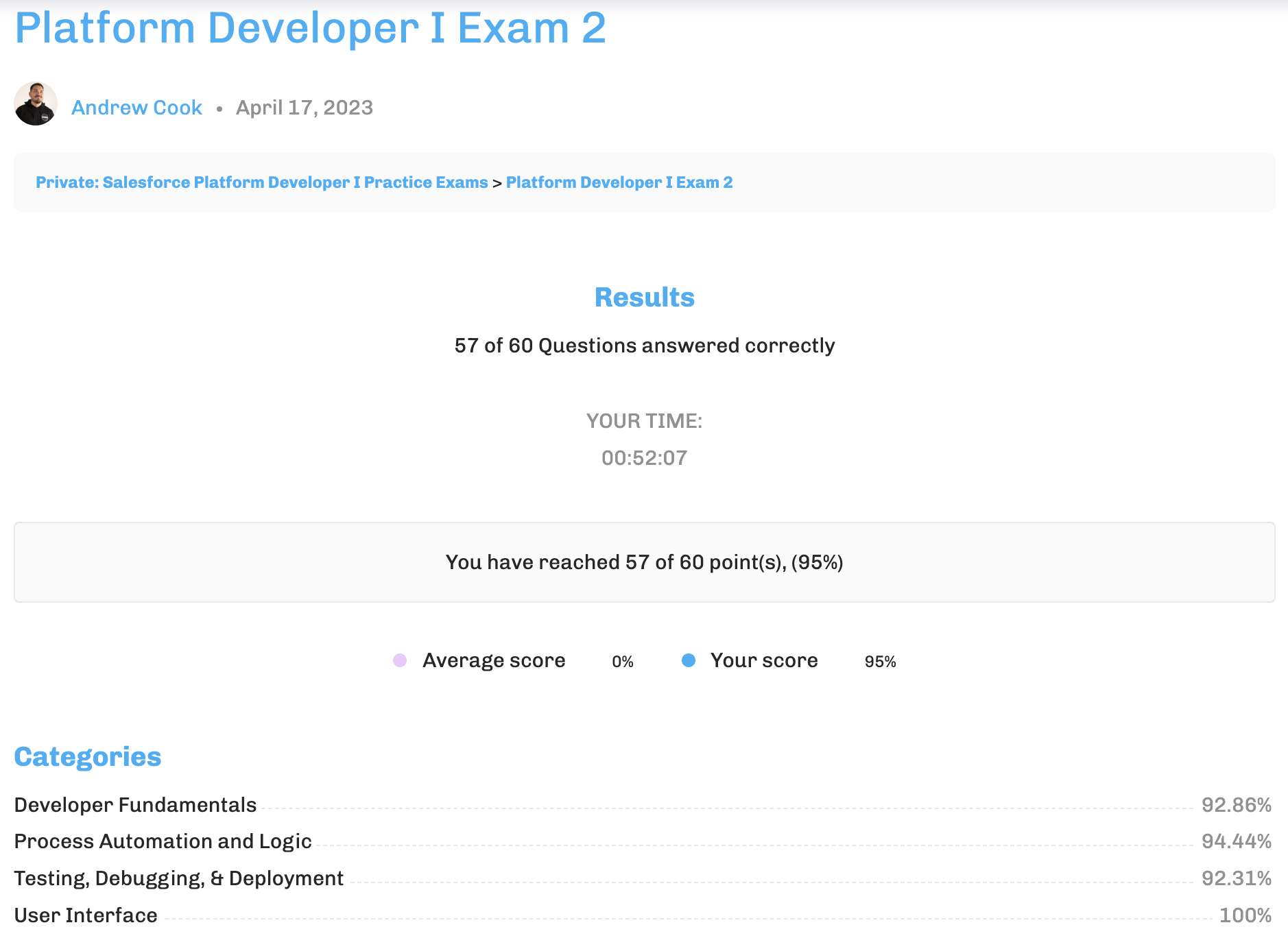Click 'You have reached 57 of 60 point(s)' box

coord(644,562)
